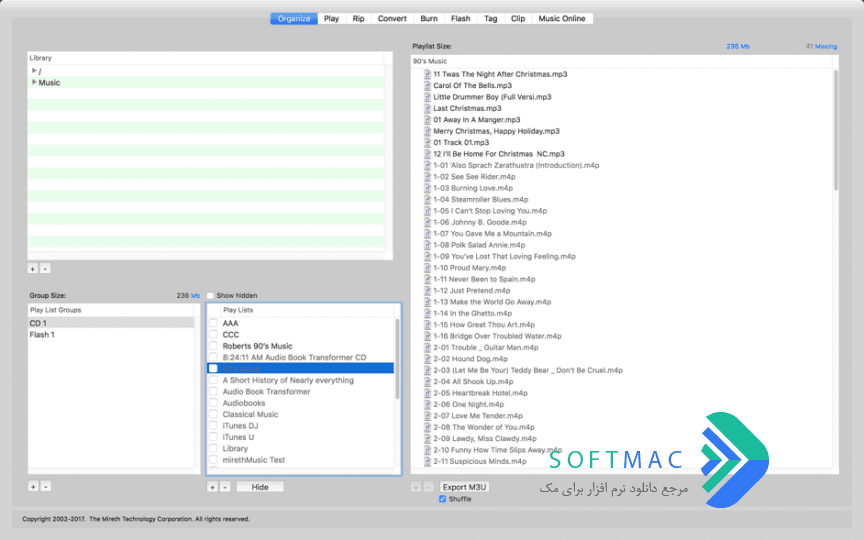Toggle the Shuffle checkbox

tap(442, 499)
